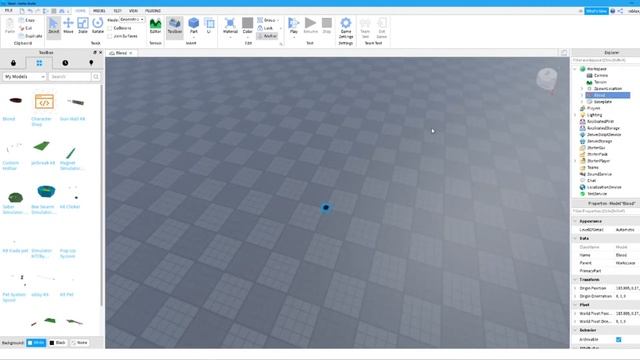Click the Toolbox search field
The width and height of the screenshot is (640, 360).
(x=70, y=77)
